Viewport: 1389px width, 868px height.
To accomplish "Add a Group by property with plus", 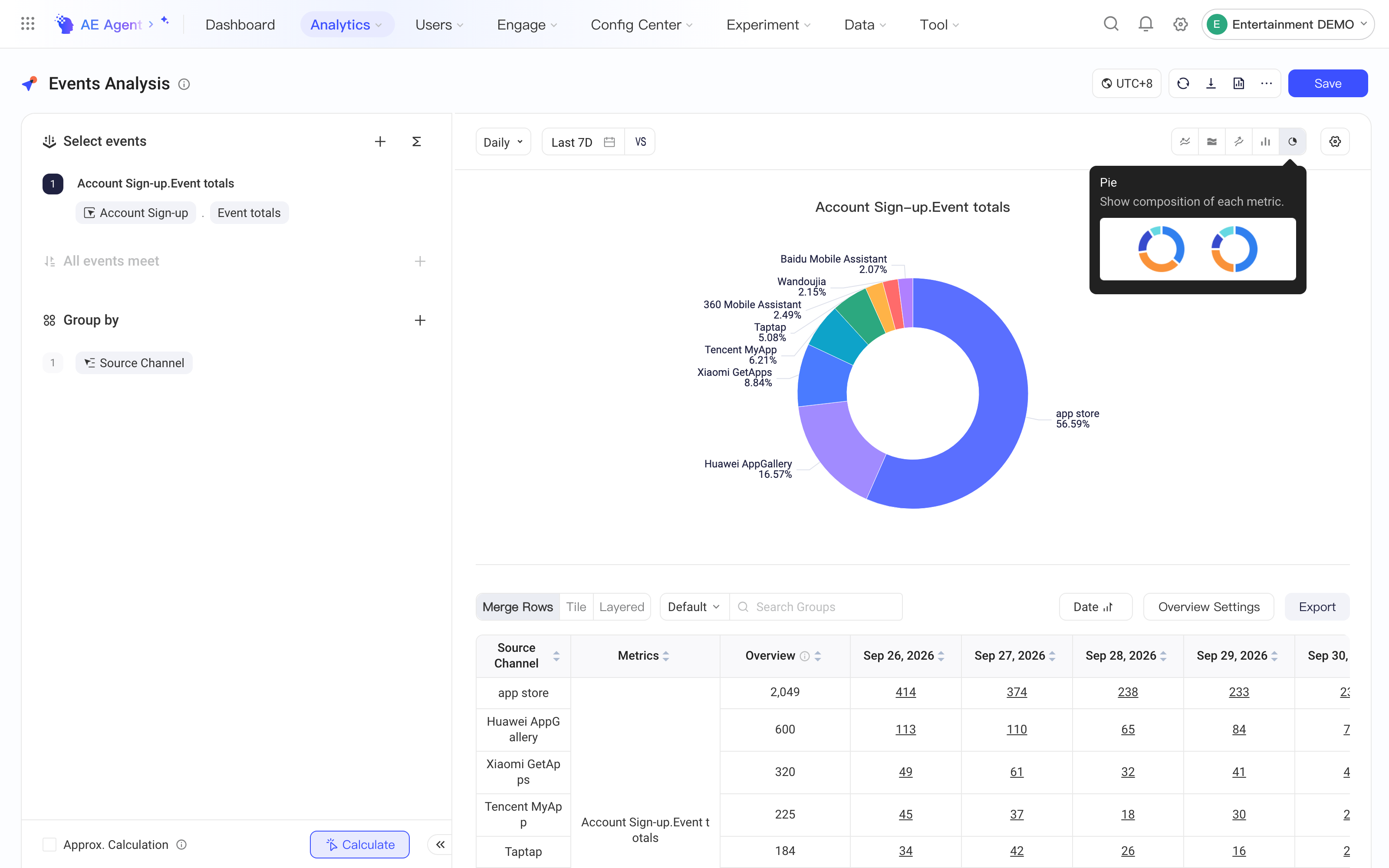I will tap(420, 320).
